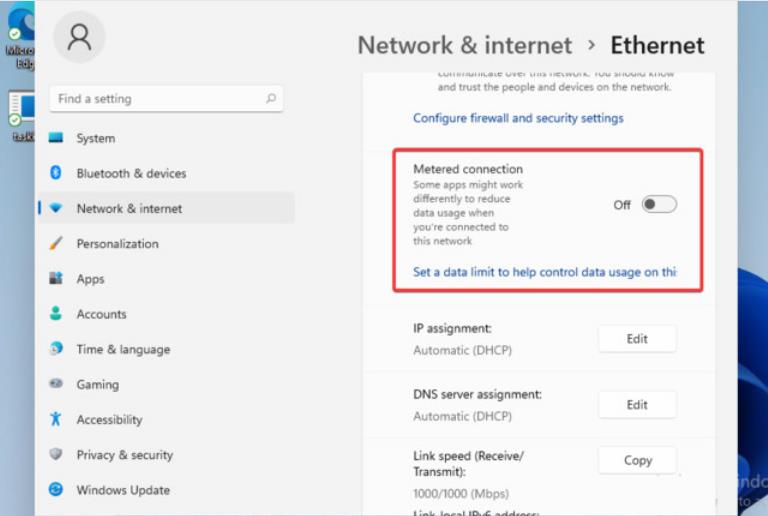The image size is (768, 516).
Task: Toggle the Metered connection switch
Action: click(659, 204)
